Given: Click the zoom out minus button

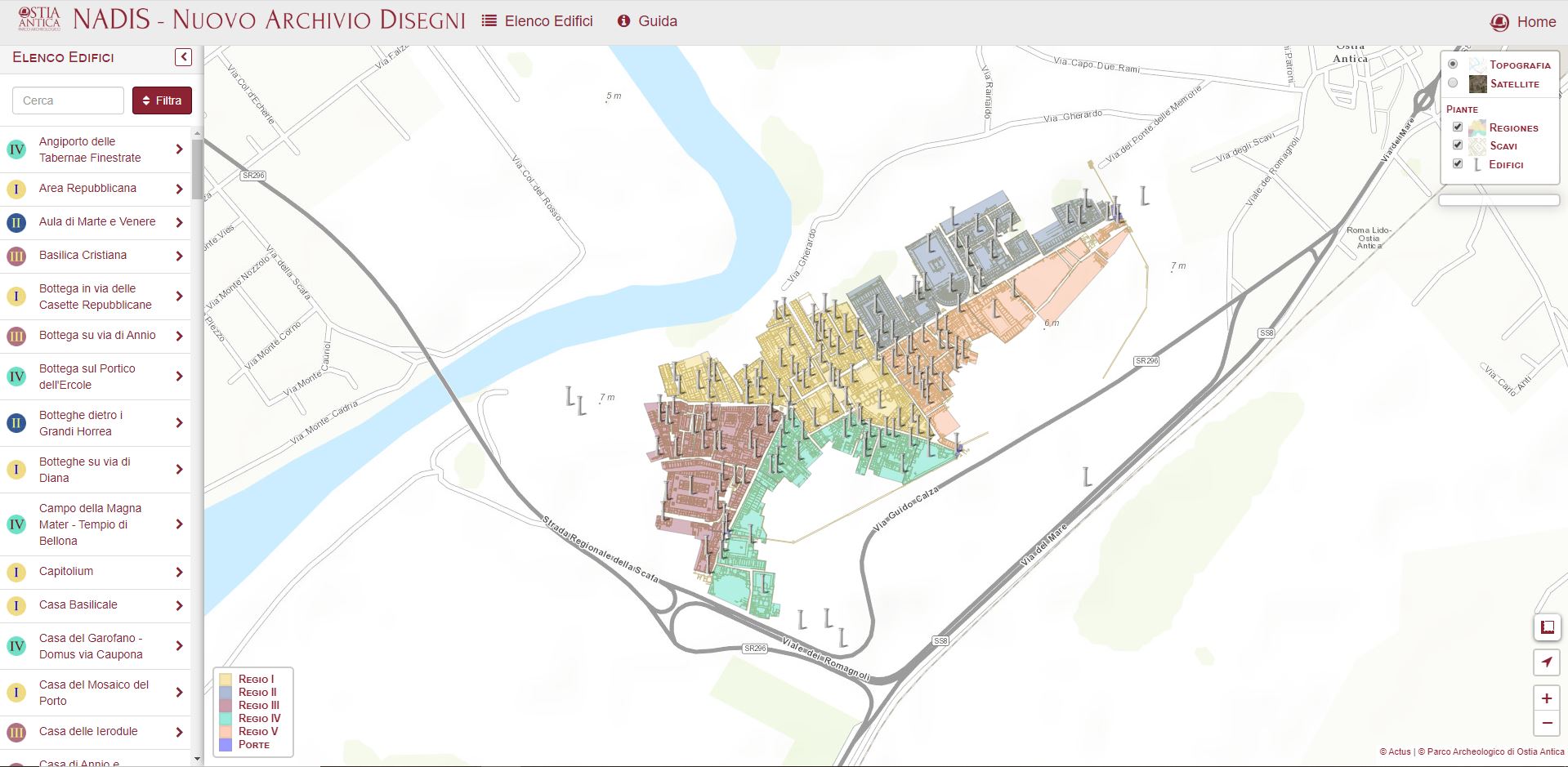Looking at the screenshot, I should (1546, 723).
